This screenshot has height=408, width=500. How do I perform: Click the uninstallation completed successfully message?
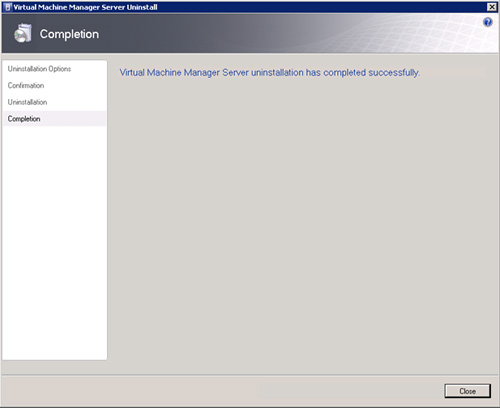pyautogui.click(x=270, y=73)
